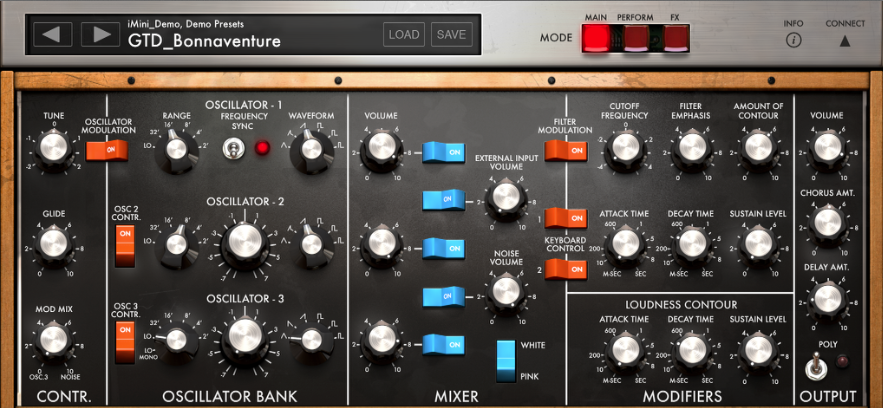This screenshot has width=883, height=408.
Task: Toggle Noise mixer ON switch
Action: tap(444, 296)
